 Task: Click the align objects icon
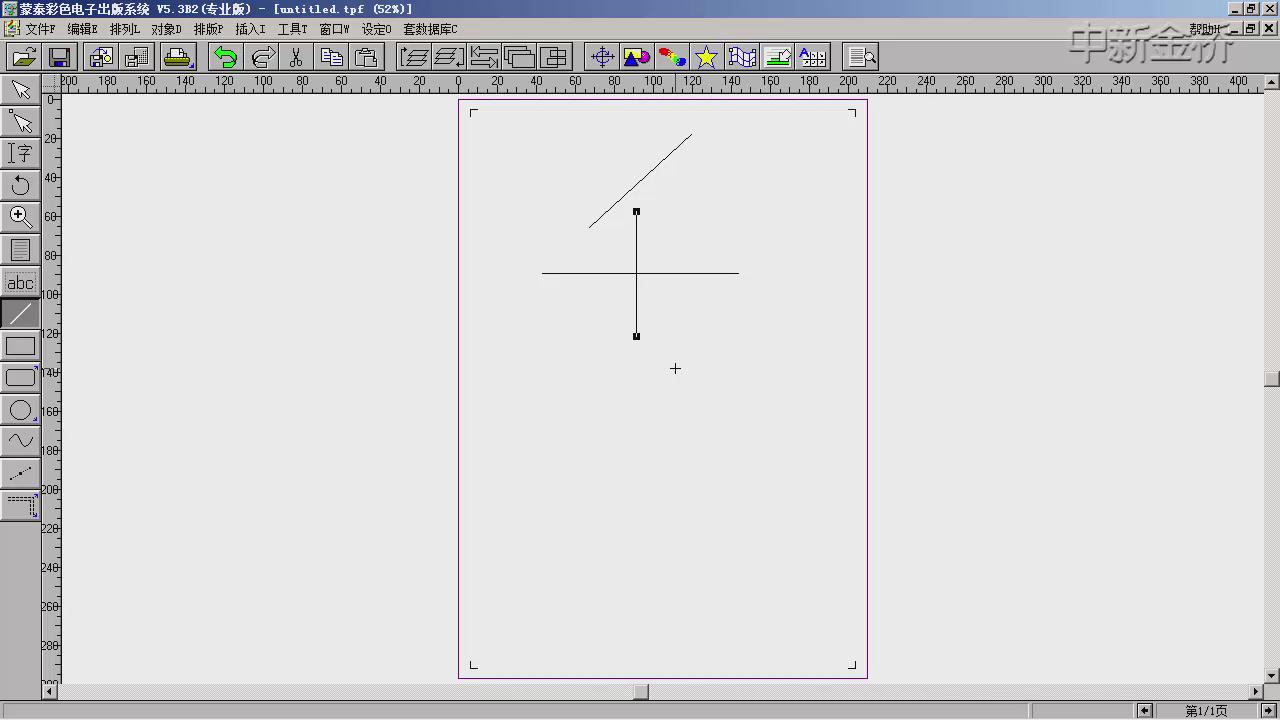tap(554, 57)
